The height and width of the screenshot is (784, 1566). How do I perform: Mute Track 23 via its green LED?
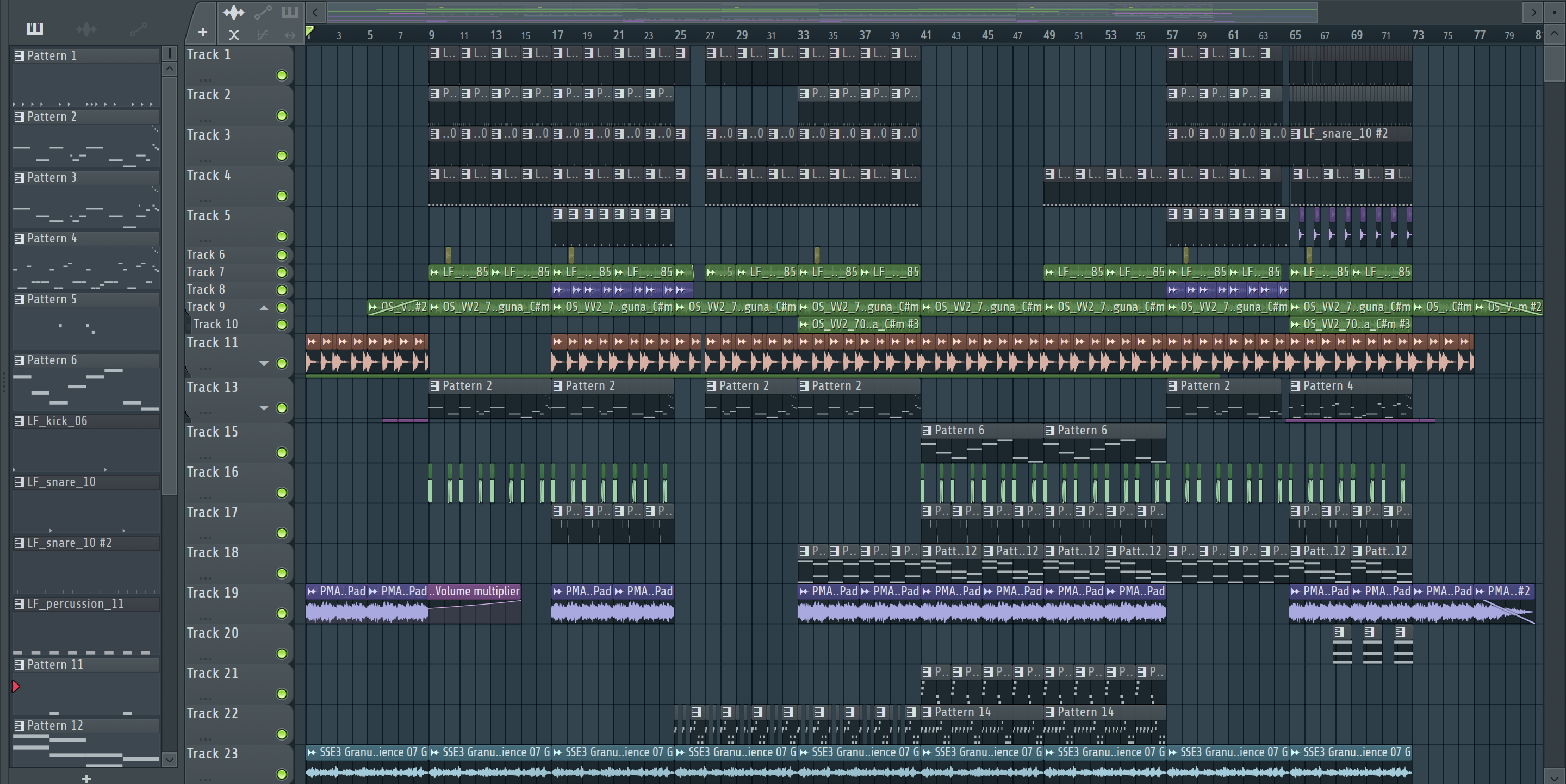point(282,774)
